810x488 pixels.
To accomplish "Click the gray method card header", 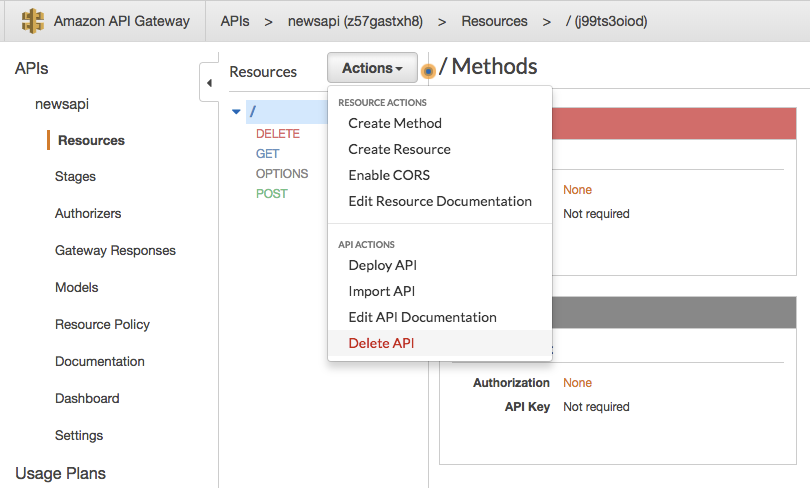I will [x=674, y=312].
